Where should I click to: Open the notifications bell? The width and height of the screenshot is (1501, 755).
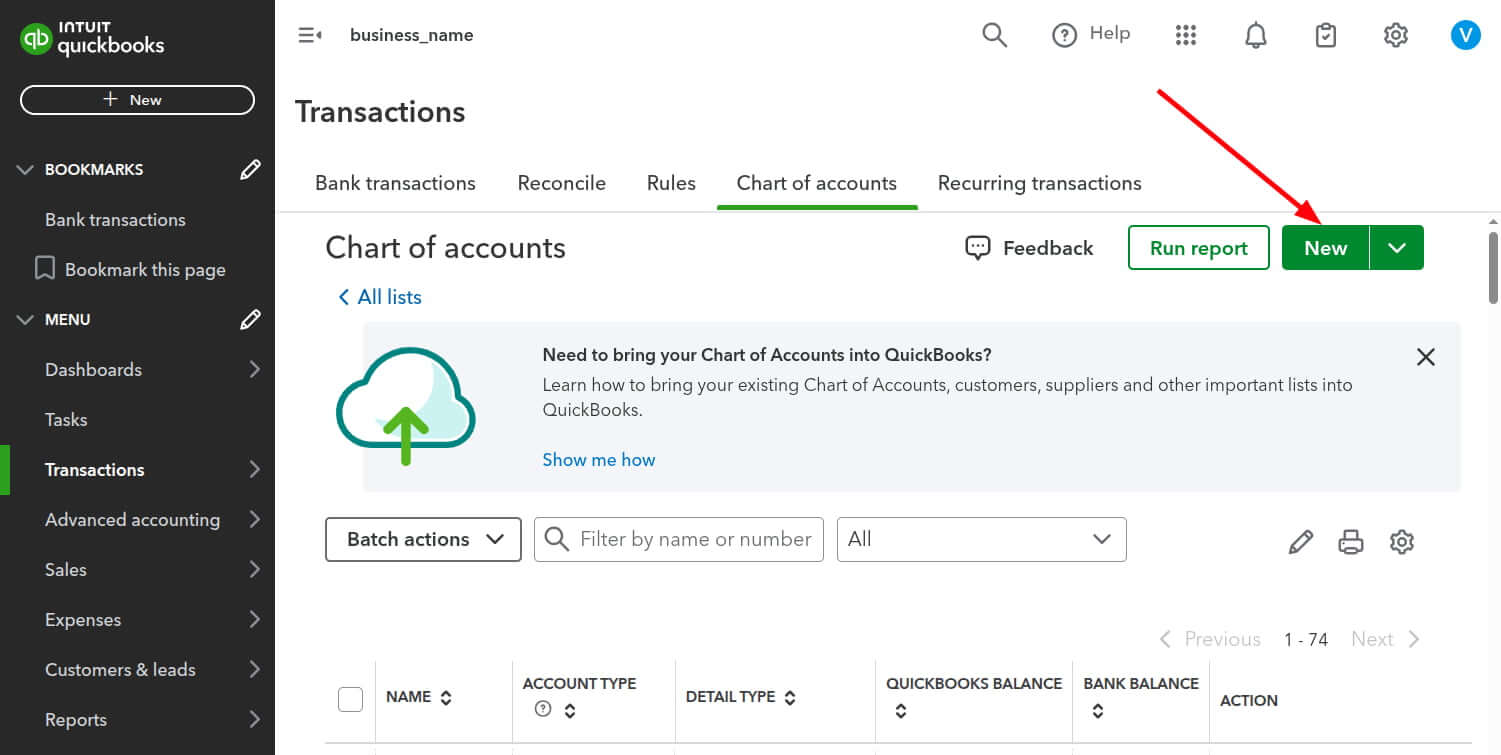click(x=1256, y=35)
